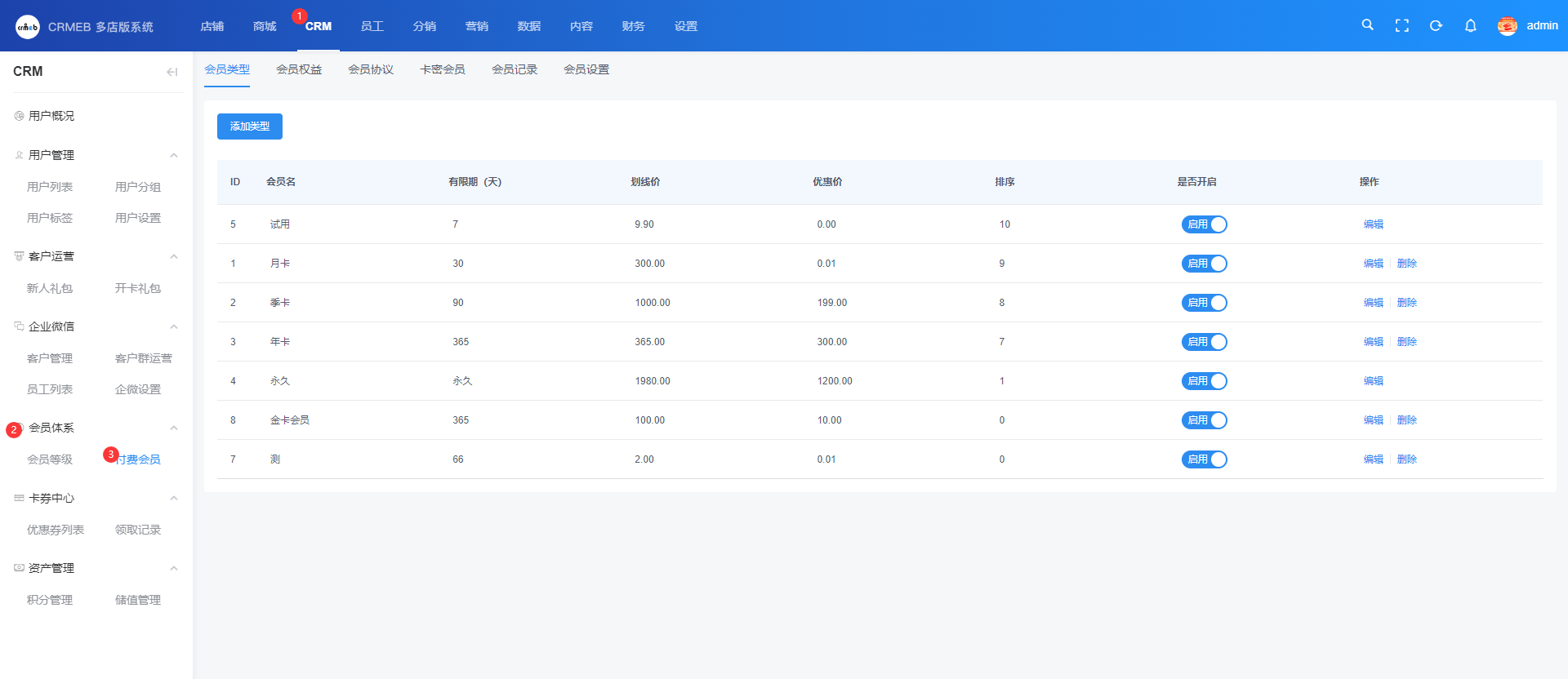Disable the 试用 membership toggle
Image resolution: width=1568 pixels, height=679 pixels.
point(1204,224)
